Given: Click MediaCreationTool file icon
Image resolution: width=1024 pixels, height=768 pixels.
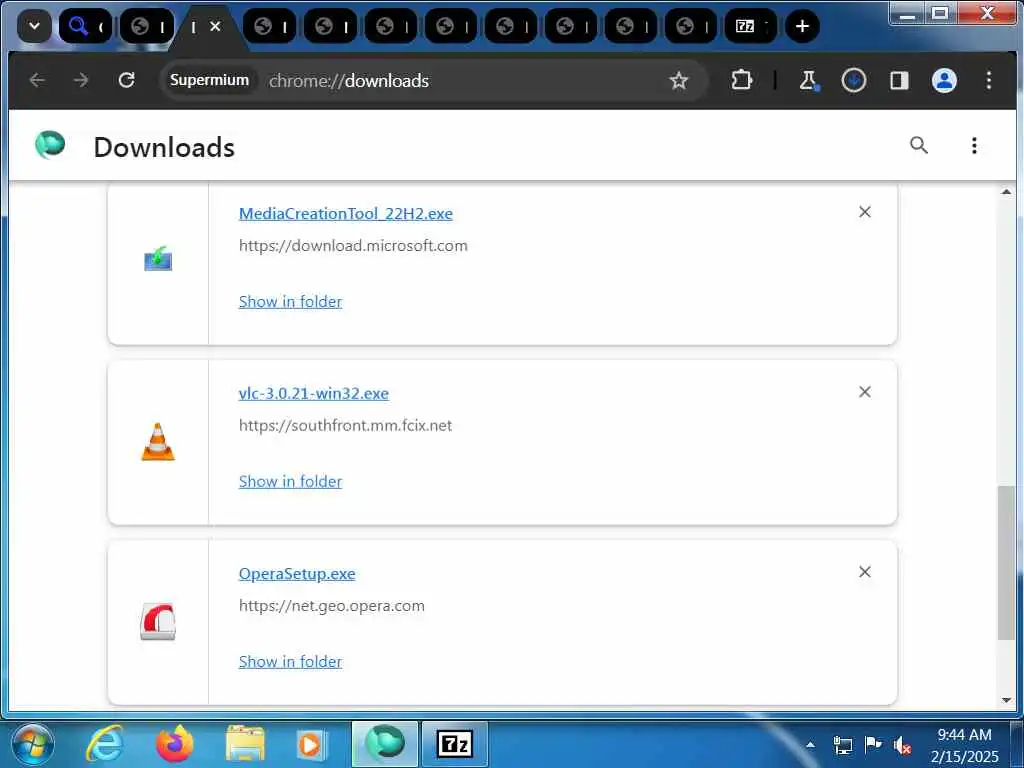Looking at the screenshot, I should point(158,259).
